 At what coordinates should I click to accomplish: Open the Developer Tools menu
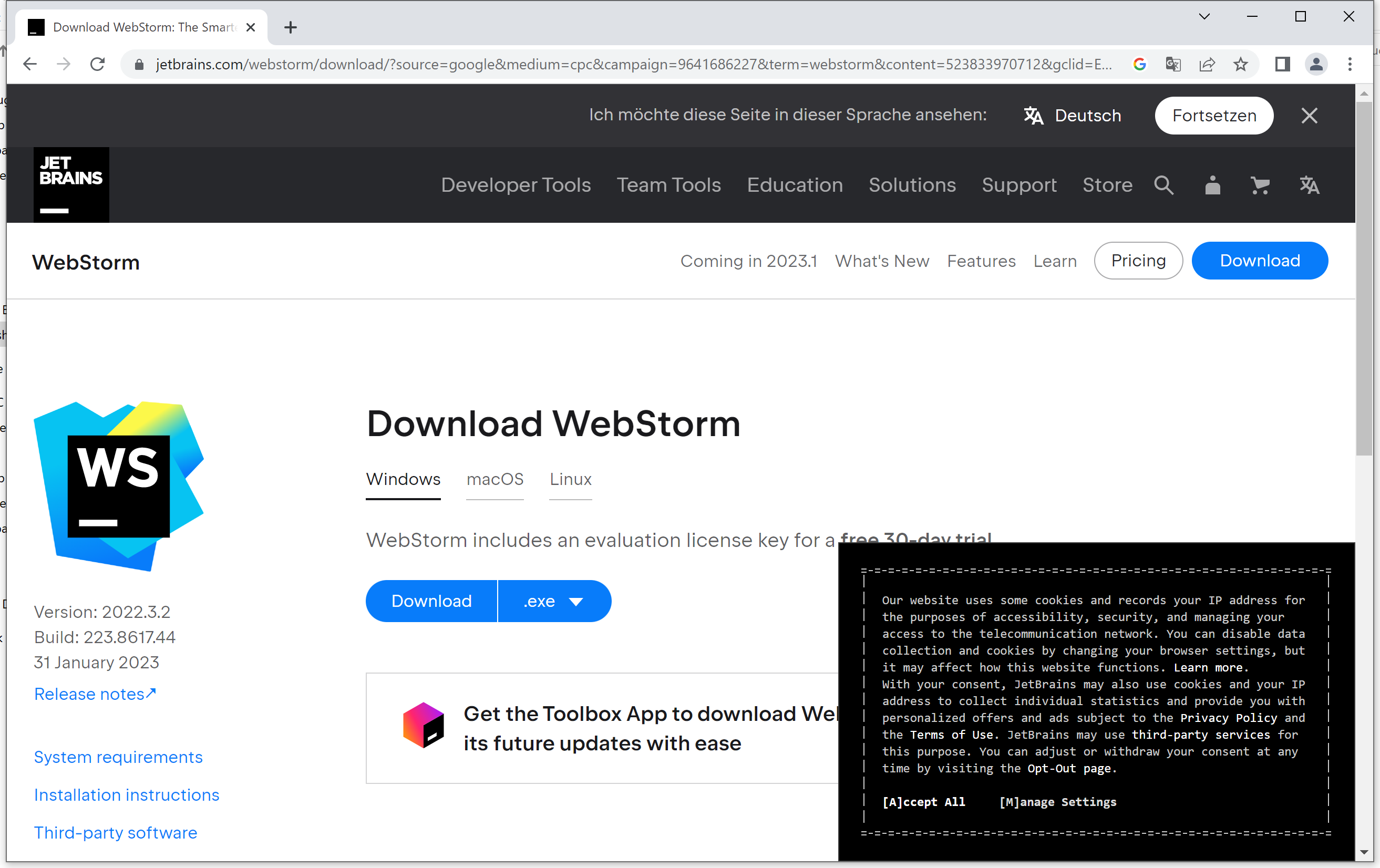[515, 185]
